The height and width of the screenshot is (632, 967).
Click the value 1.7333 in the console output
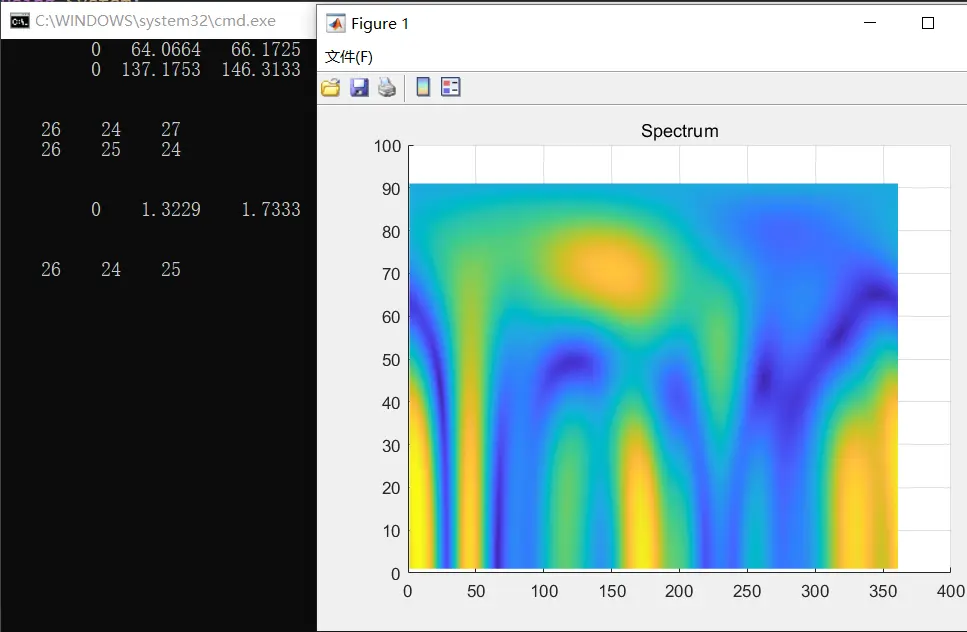[x=271, y=210]
